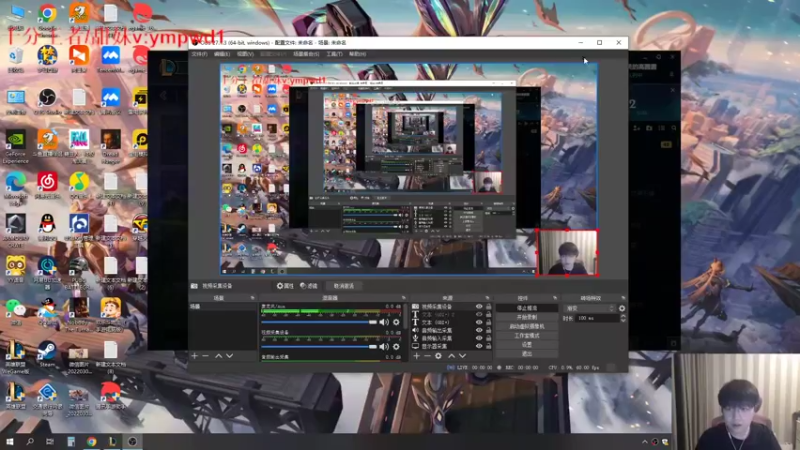The width and height of the screenshot is (800, 450).
Task: Click duration 100 ms stepper arrows
Action: pos(623,318)
